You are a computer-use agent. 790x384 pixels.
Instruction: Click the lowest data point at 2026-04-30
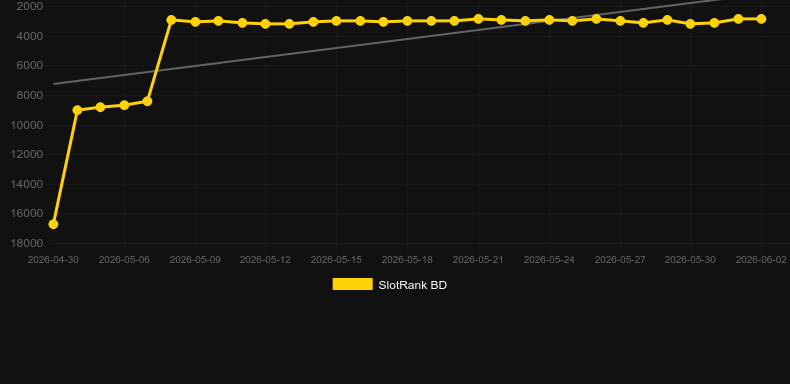click(53, 224)
